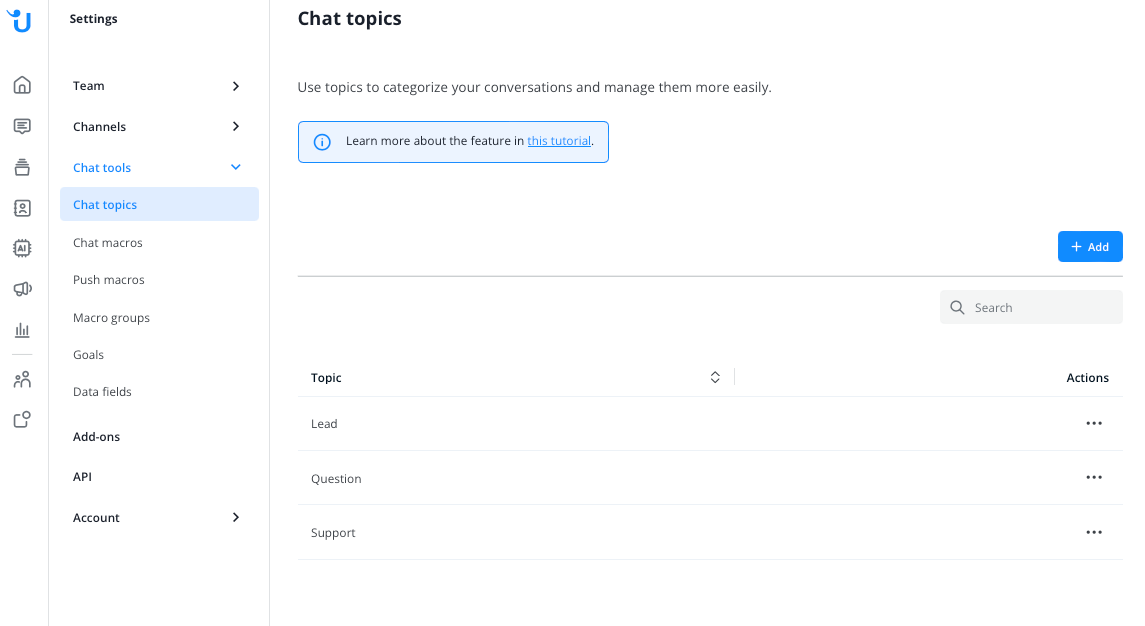The image size is (1145, 626).
Task: Open the this tutorial link
Action: [x=559, y=141]
